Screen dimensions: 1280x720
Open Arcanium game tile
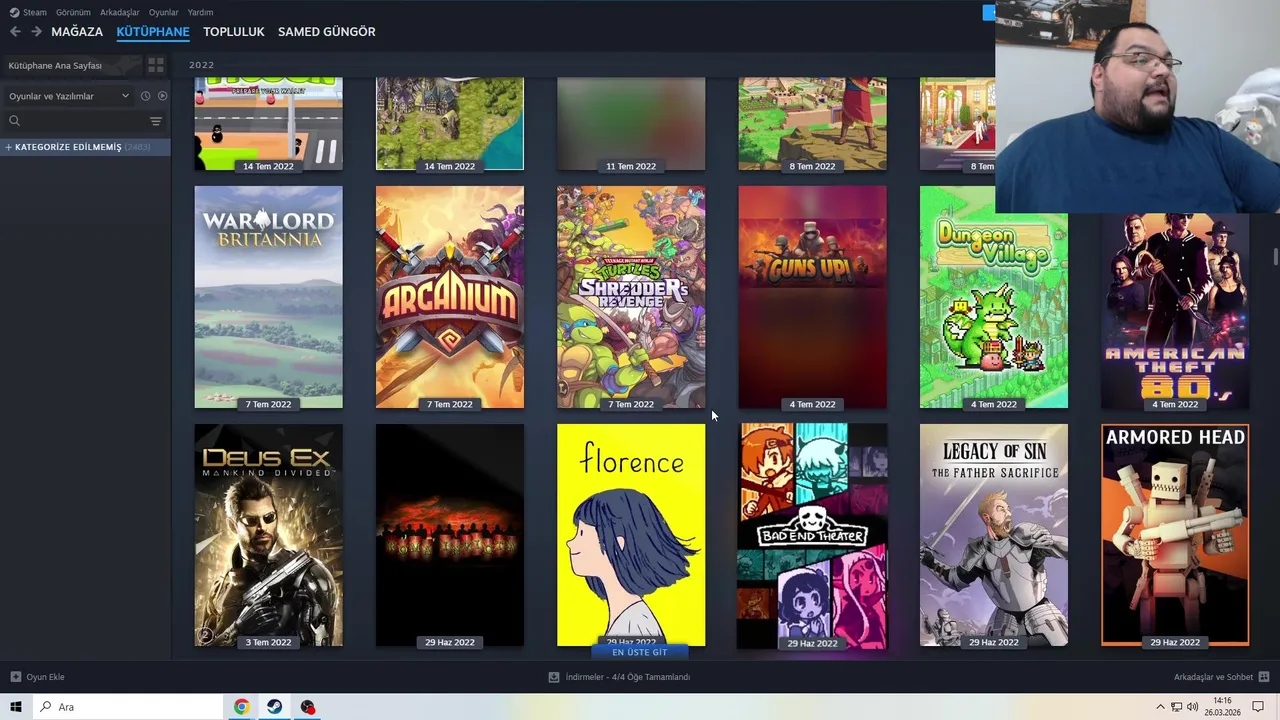point(449,297)
